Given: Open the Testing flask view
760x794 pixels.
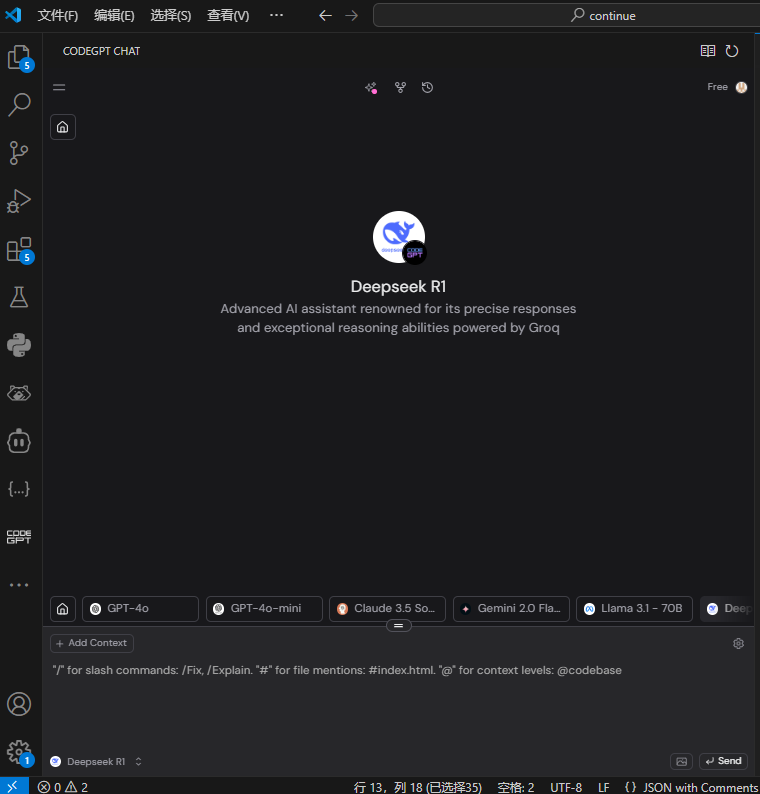Looking at the screenshot, I should (x=19, y=297).
